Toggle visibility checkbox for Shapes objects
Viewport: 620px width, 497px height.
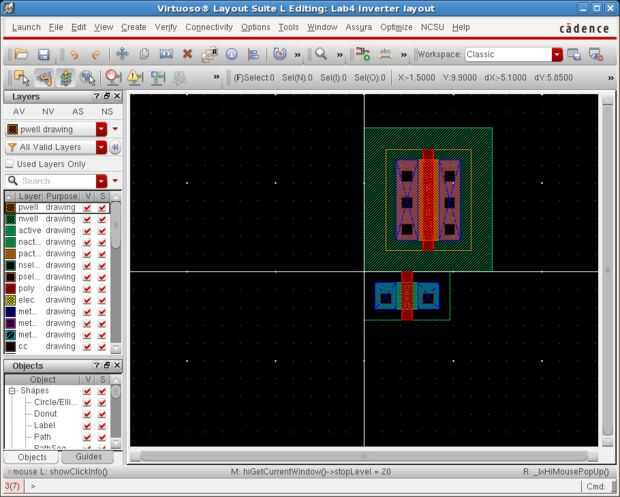[87, 391]
